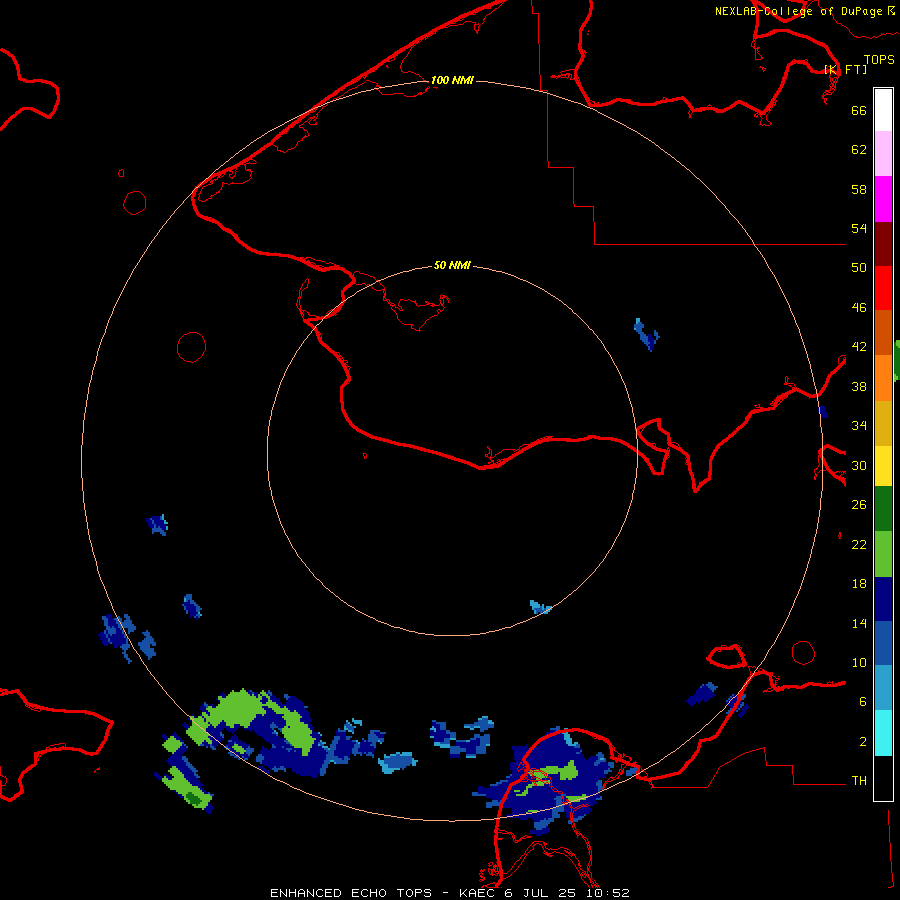Click the '66' legend value

pos(859,110)
